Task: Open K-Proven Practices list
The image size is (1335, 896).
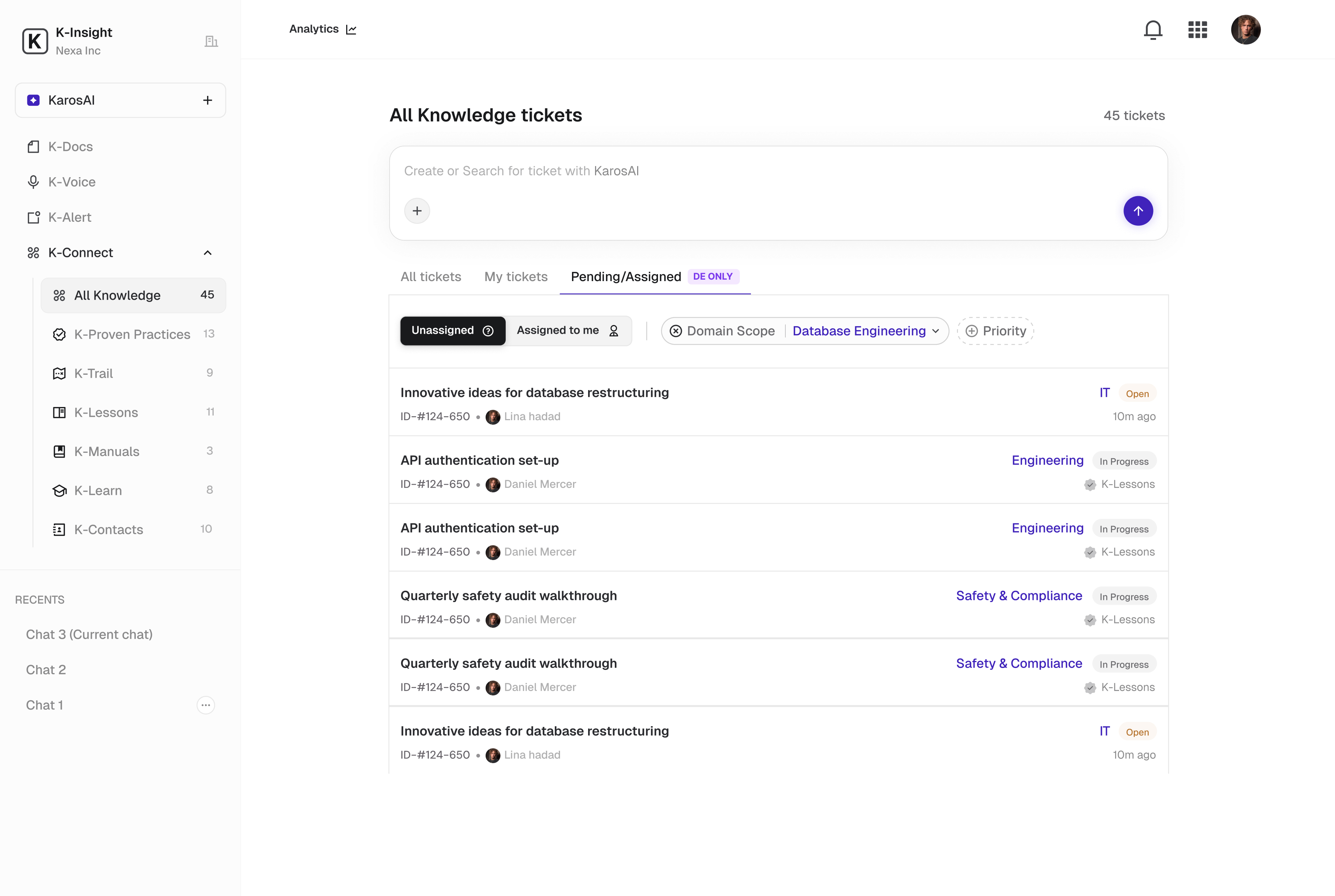Action: click(x=133, y=334)
